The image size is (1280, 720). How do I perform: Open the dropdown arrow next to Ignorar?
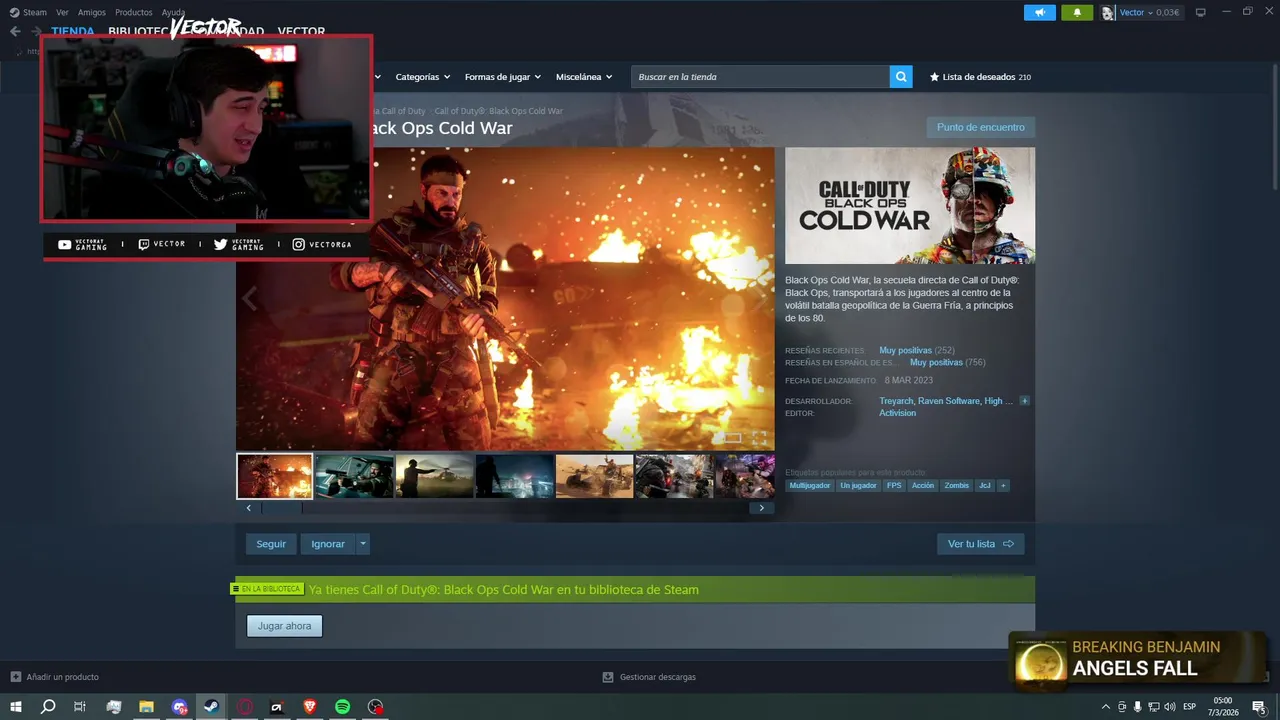click(363, 544)
